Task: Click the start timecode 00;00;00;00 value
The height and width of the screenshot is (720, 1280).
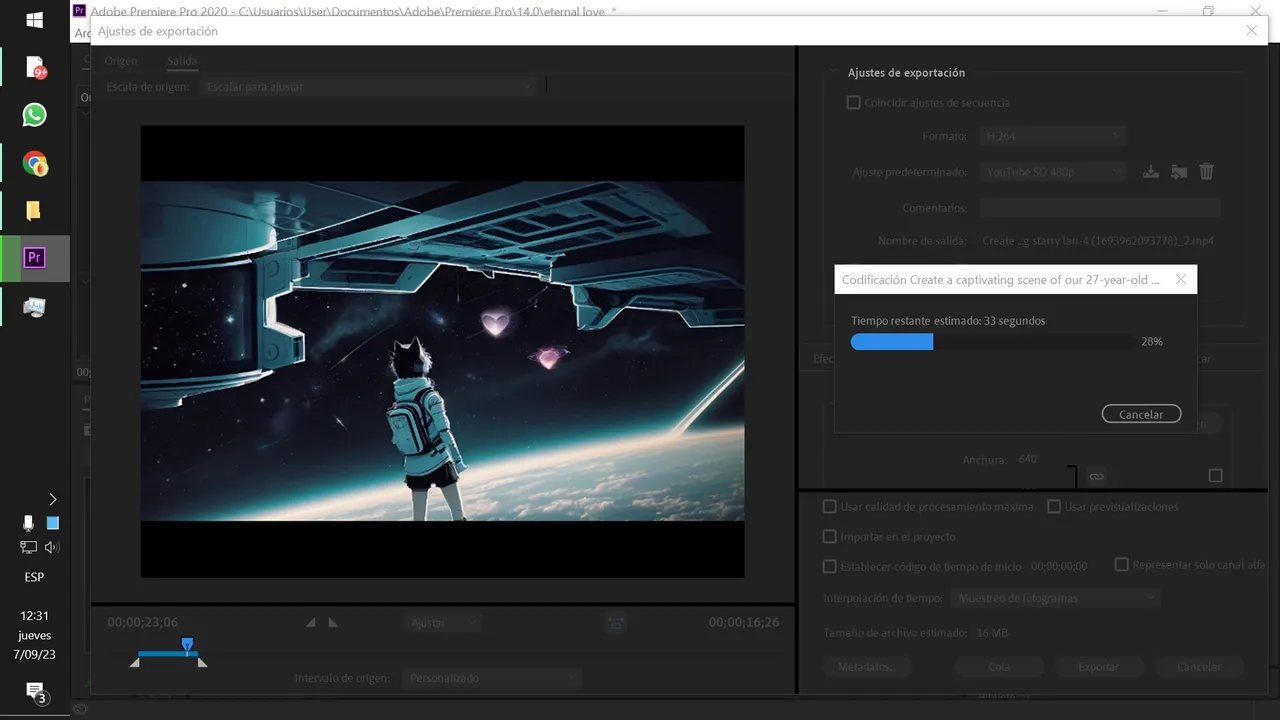Action: tap(1059, 566)
